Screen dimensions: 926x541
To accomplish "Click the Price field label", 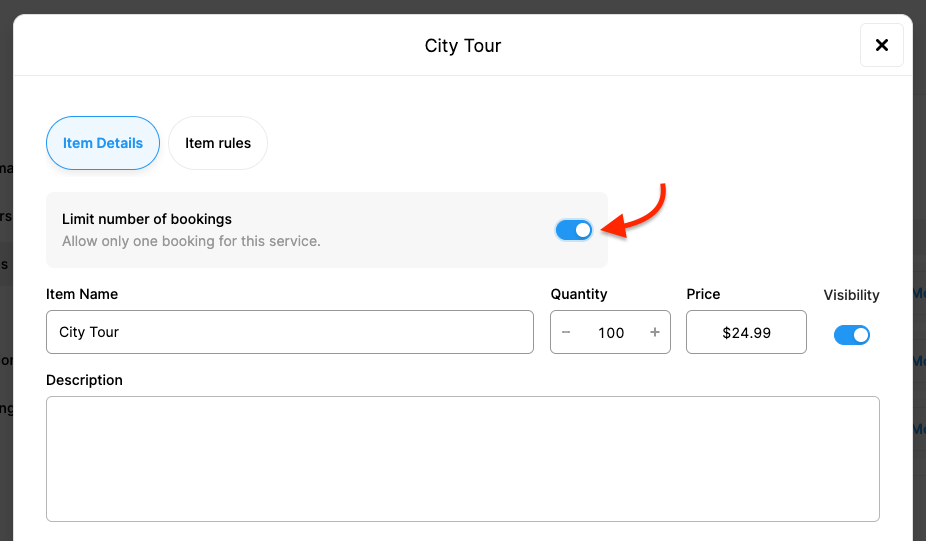I will tap(703, 294).
